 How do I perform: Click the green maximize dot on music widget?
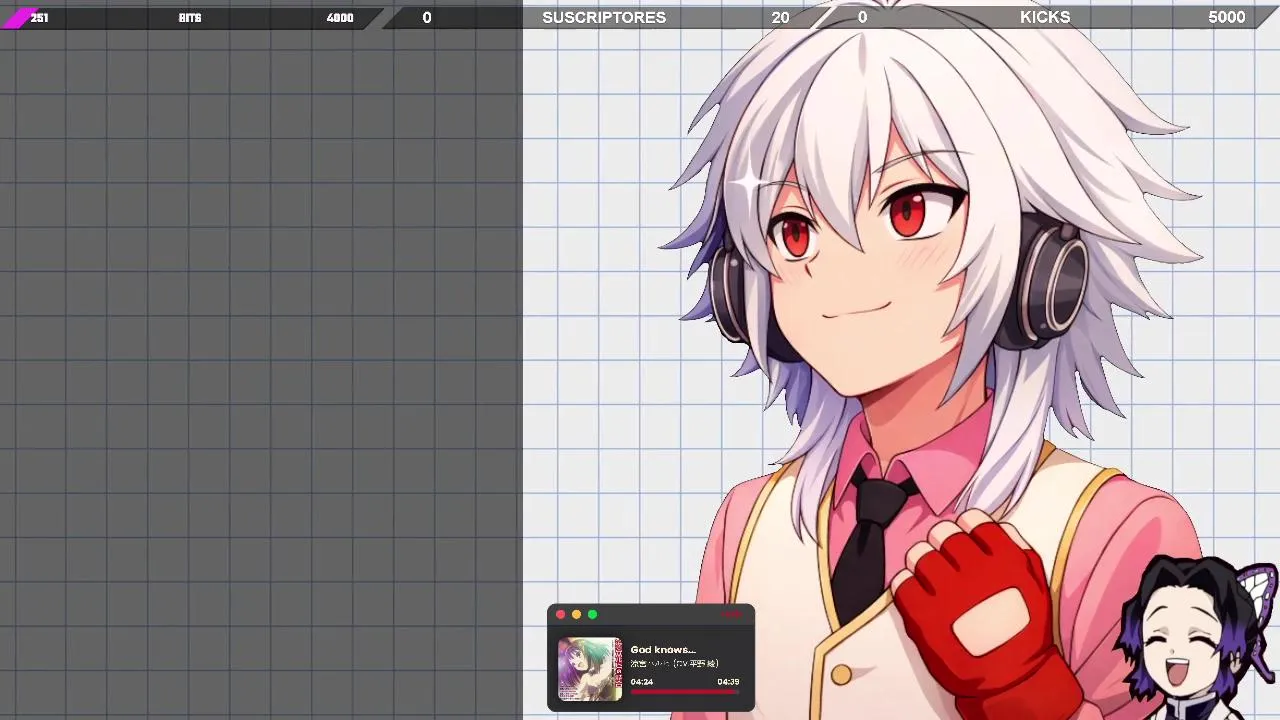point(593,615)
